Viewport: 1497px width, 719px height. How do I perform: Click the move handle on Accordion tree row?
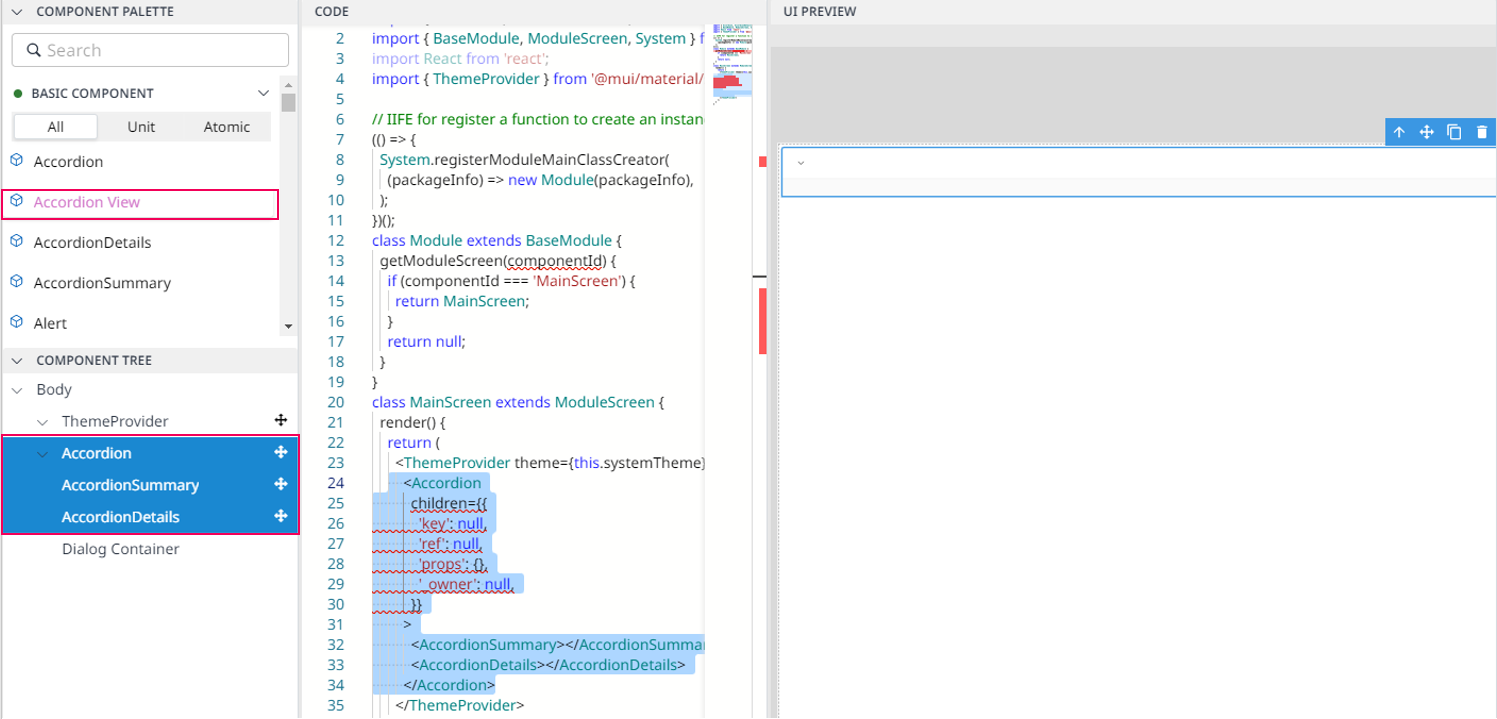click(x=281, y=453)
